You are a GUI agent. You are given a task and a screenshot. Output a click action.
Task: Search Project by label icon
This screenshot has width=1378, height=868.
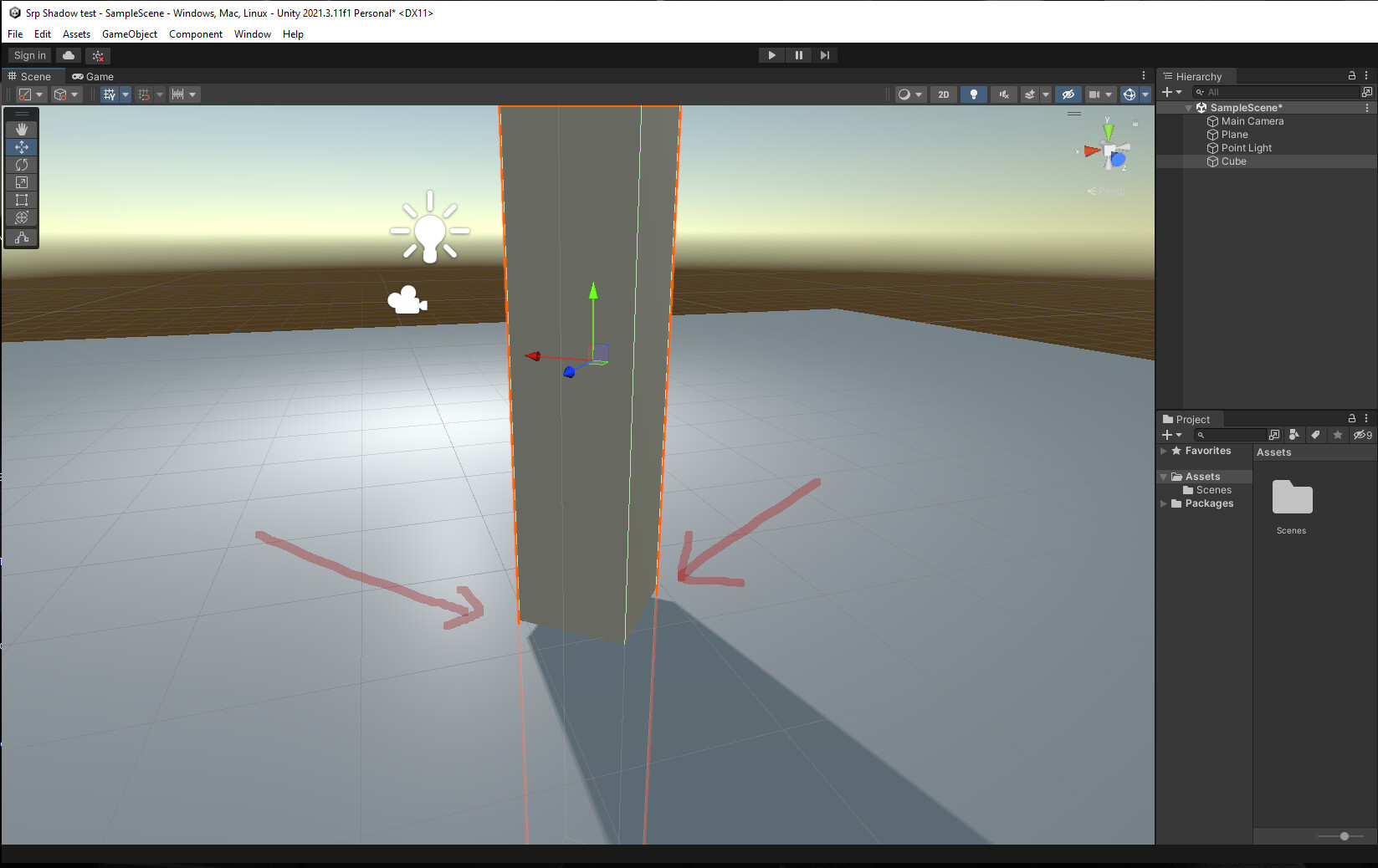1315,435
